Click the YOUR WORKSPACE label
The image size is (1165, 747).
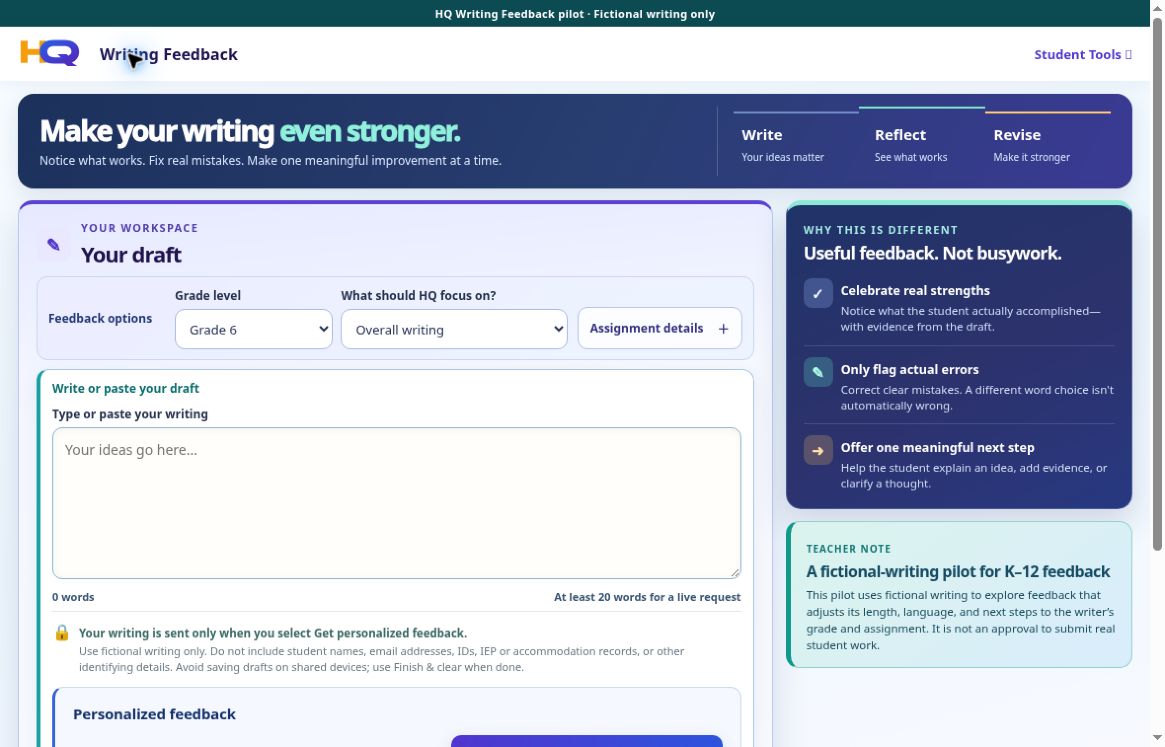point(140,228)
